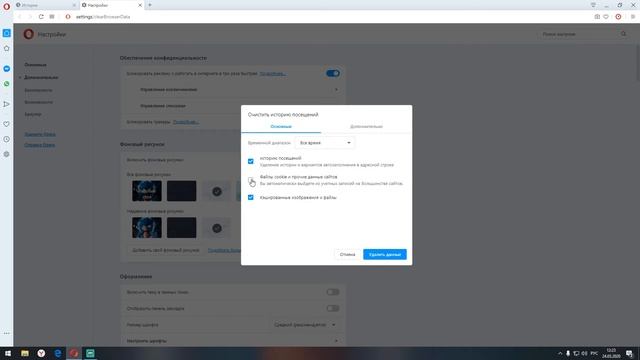Toggle the ad blocking switch

pyautogui.click(x=333, y=73)
